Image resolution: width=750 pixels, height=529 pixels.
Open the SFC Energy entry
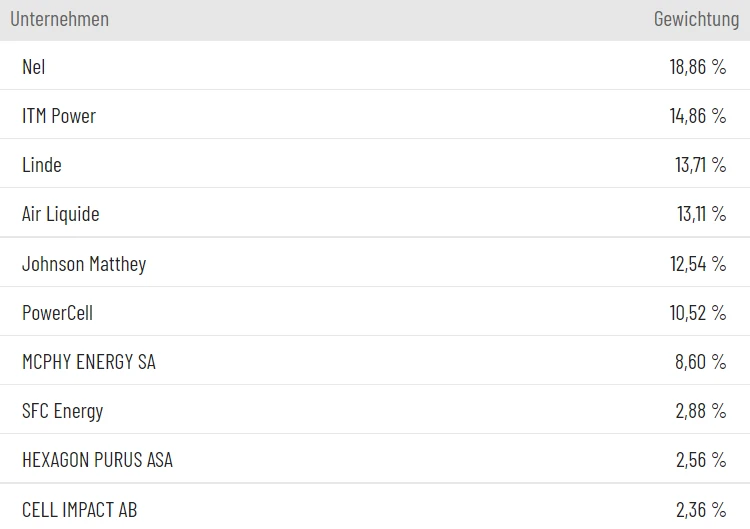[x=63, y=411]
